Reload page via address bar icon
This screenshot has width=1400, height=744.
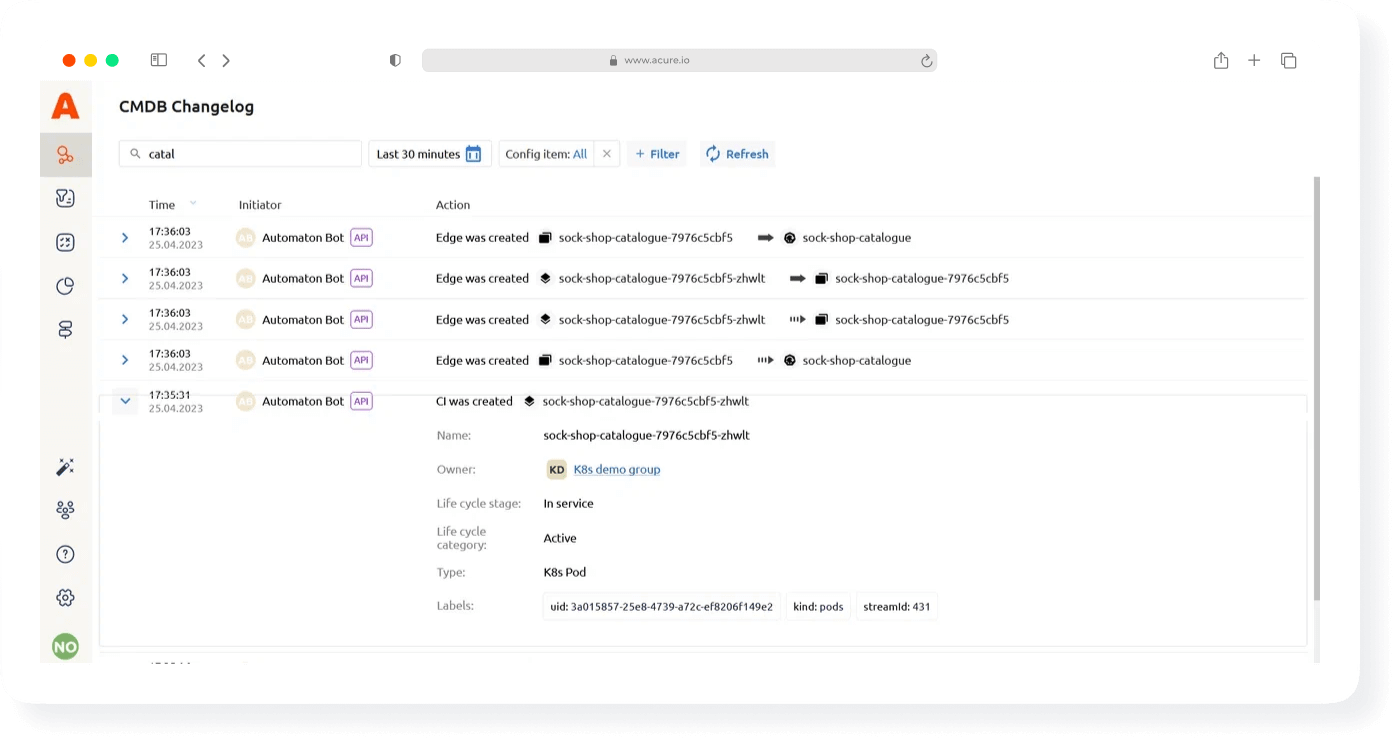tap(927, 60)
